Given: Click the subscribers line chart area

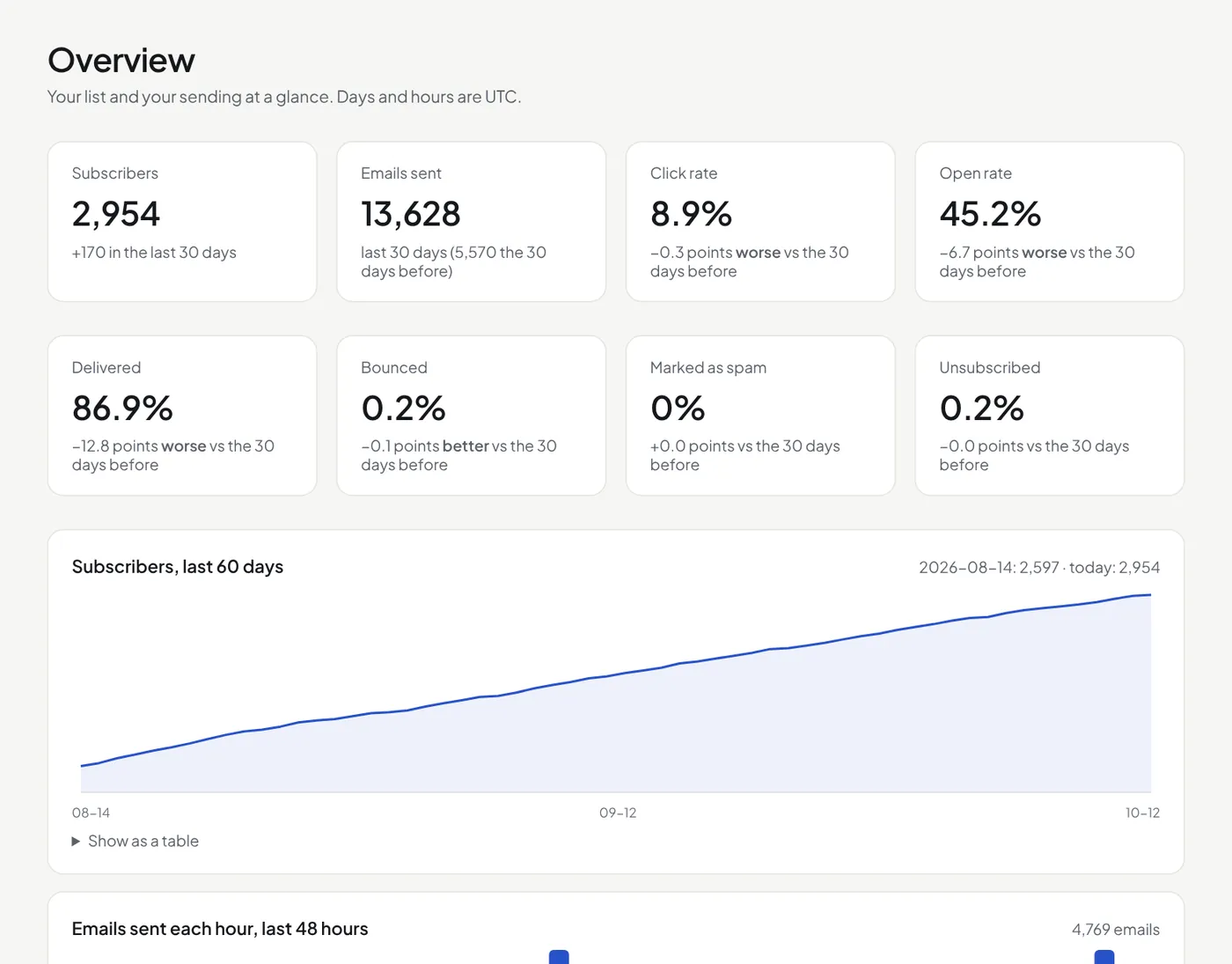Looking at the screenshot, I should [616, 694].
